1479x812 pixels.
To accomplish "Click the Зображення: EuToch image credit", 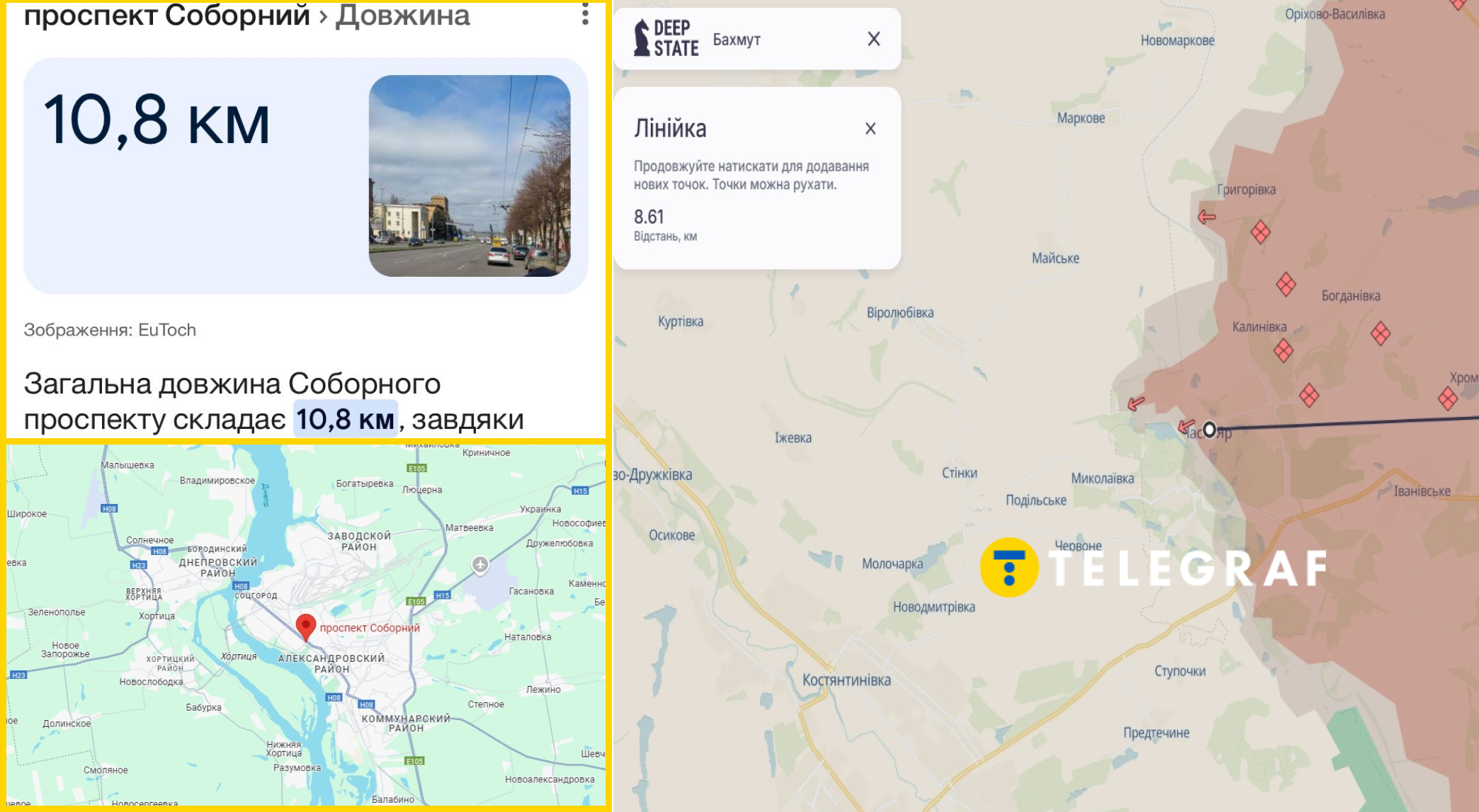I will [x=110, y=330].
